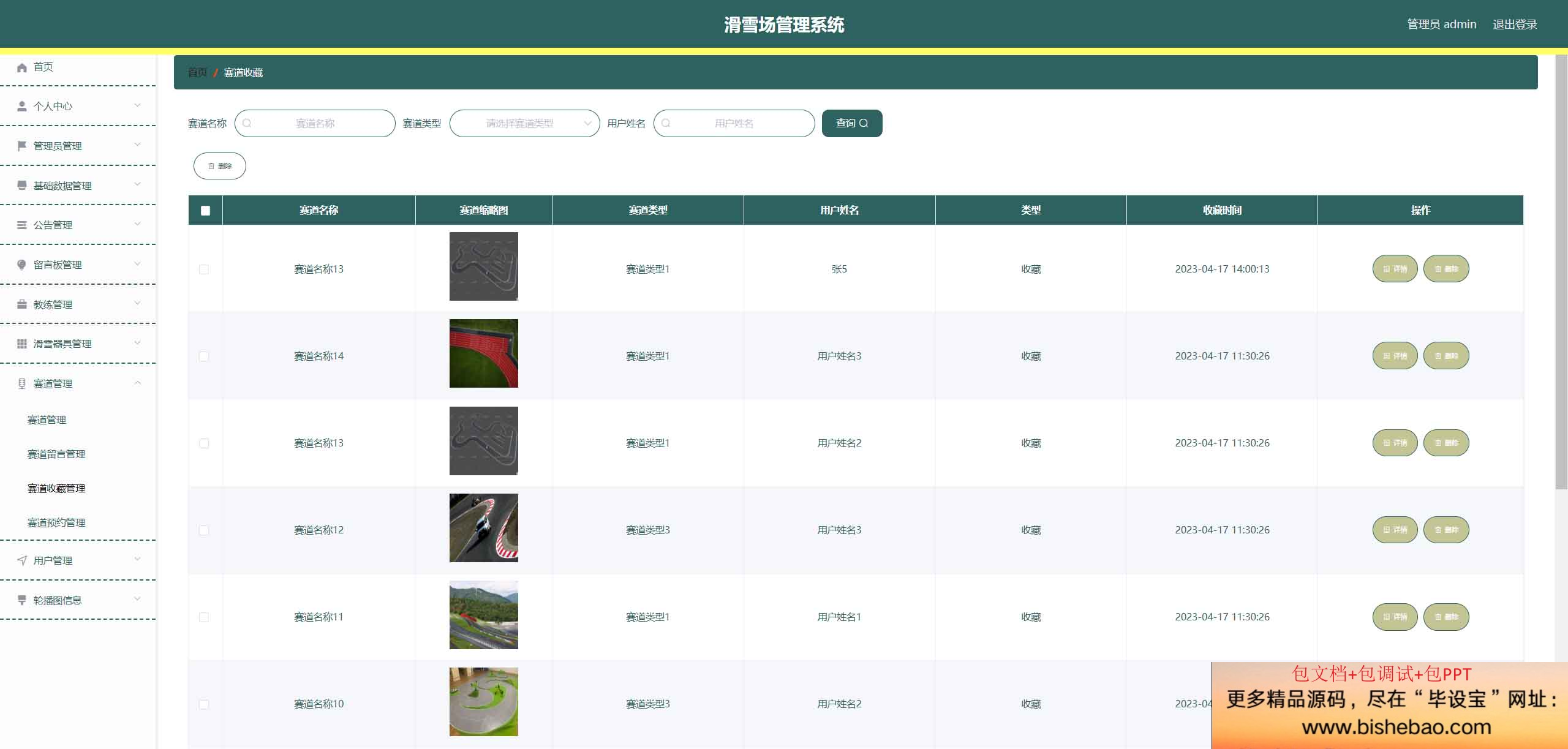Click 退出登录 in the header

[1515, 24]
